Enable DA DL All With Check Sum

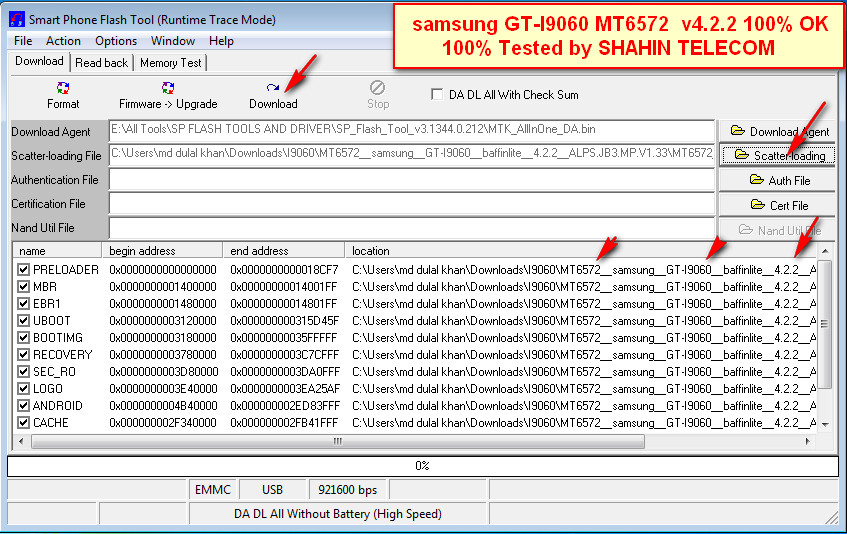[436, 94]
